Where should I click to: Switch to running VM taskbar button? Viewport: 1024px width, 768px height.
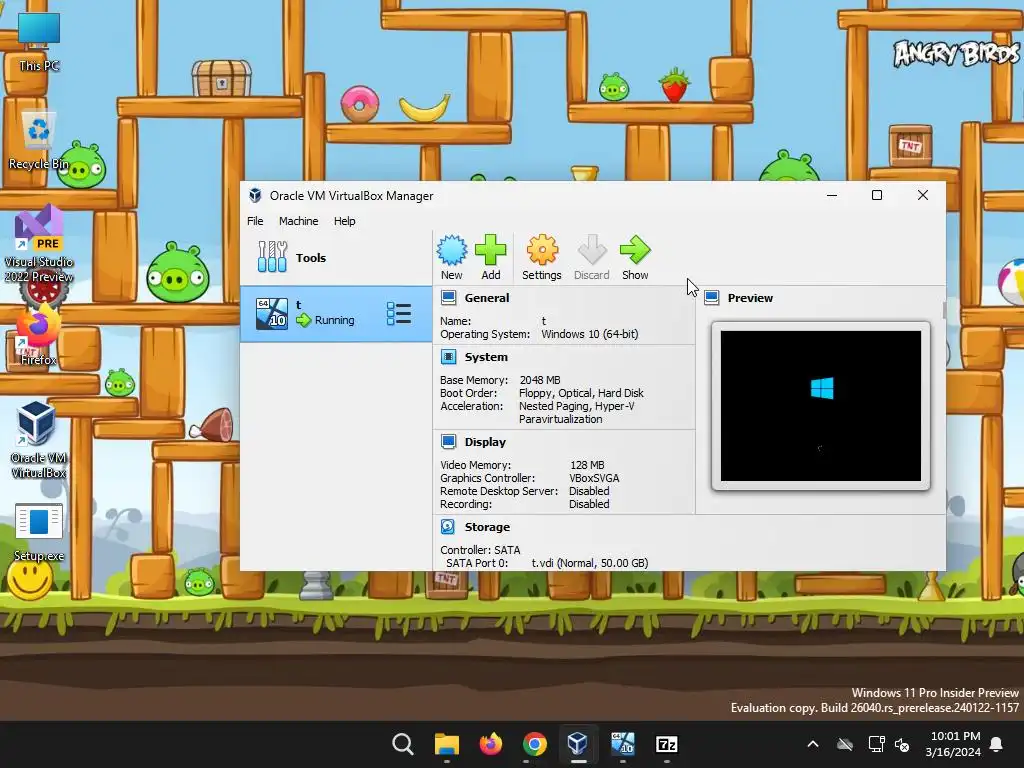(x=622, y=744)
